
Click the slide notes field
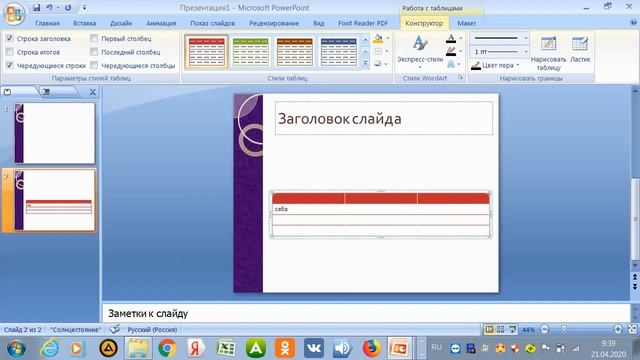tap(366, 313)
